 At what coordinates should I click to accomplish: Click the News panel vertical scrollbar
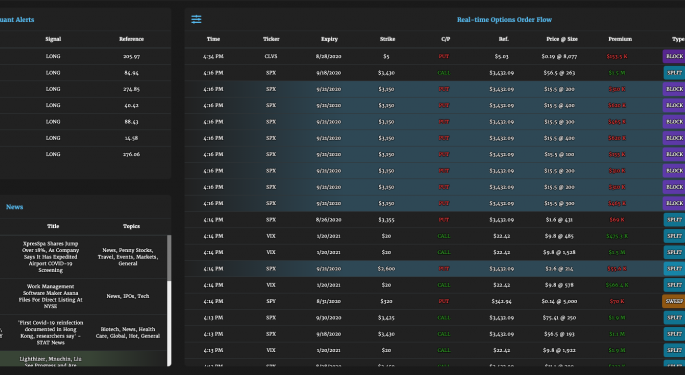[169, 301]
